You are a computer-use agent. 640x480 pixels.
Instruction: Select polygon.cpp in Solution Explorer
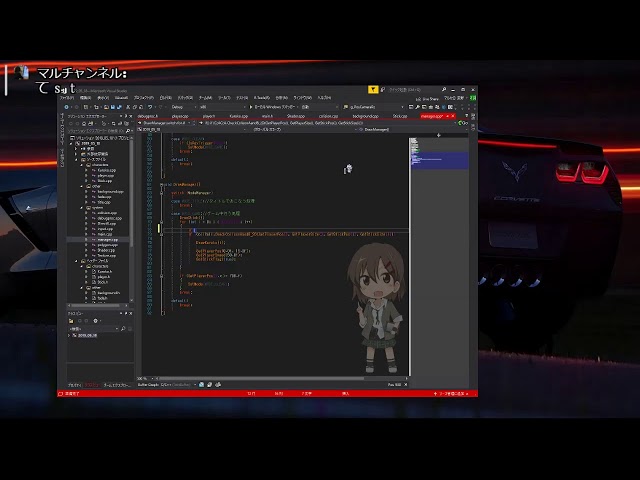pos(108,245)
